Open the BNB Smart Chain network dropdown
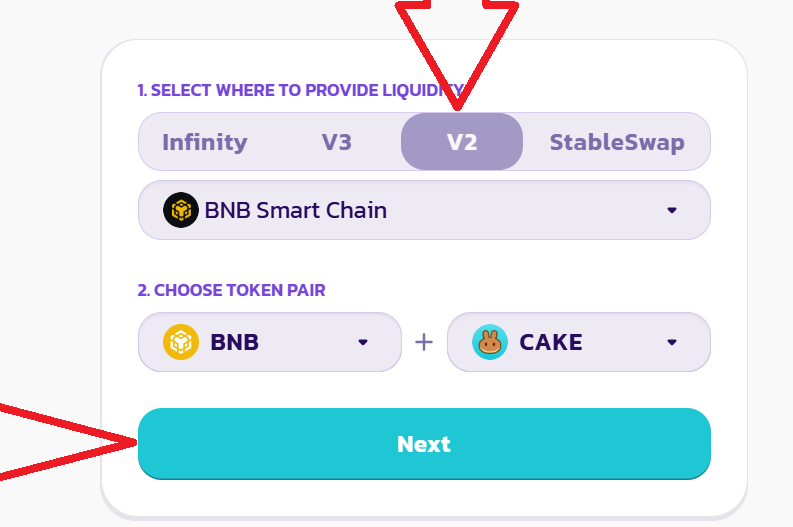This screenshot has height=527, width=793. pyautogui.click(x=424, y=210)
